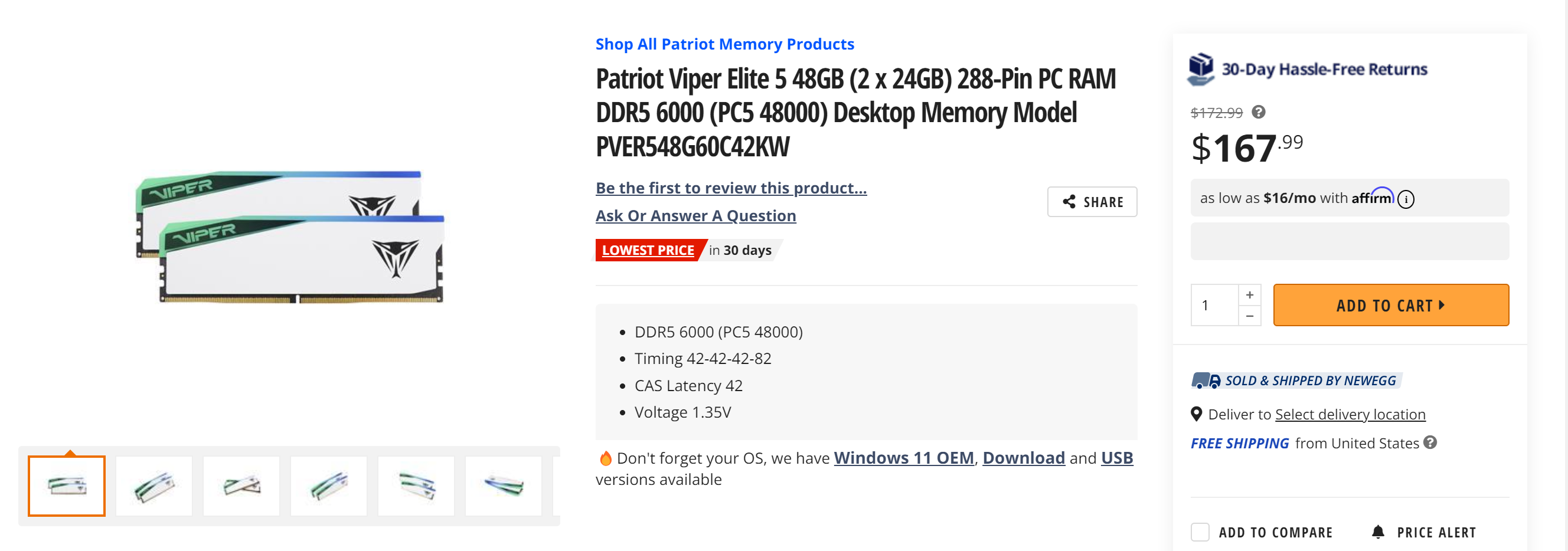The height and width of the screenshot is (551, 1568).
Task: Open the Affirm info circle icon
Action: click(x=1406, y=199)
